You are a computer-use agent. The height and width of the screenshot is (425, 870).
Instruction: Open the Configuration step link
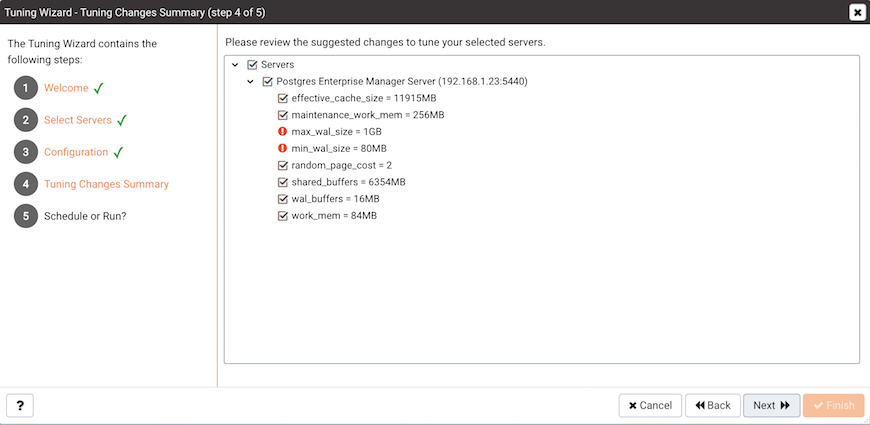coord(76,152)
